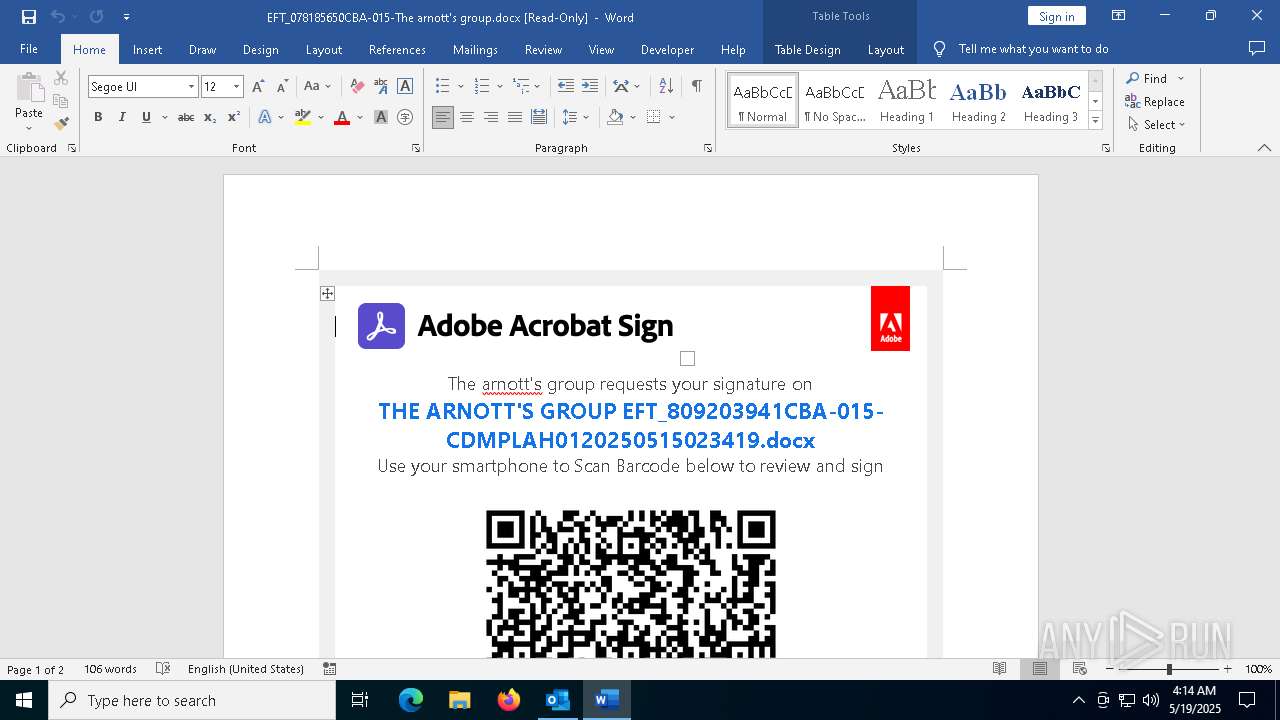Toggle the Enclose Characters button
This screenshot has height=720, width=1280.
click(405, 117)
